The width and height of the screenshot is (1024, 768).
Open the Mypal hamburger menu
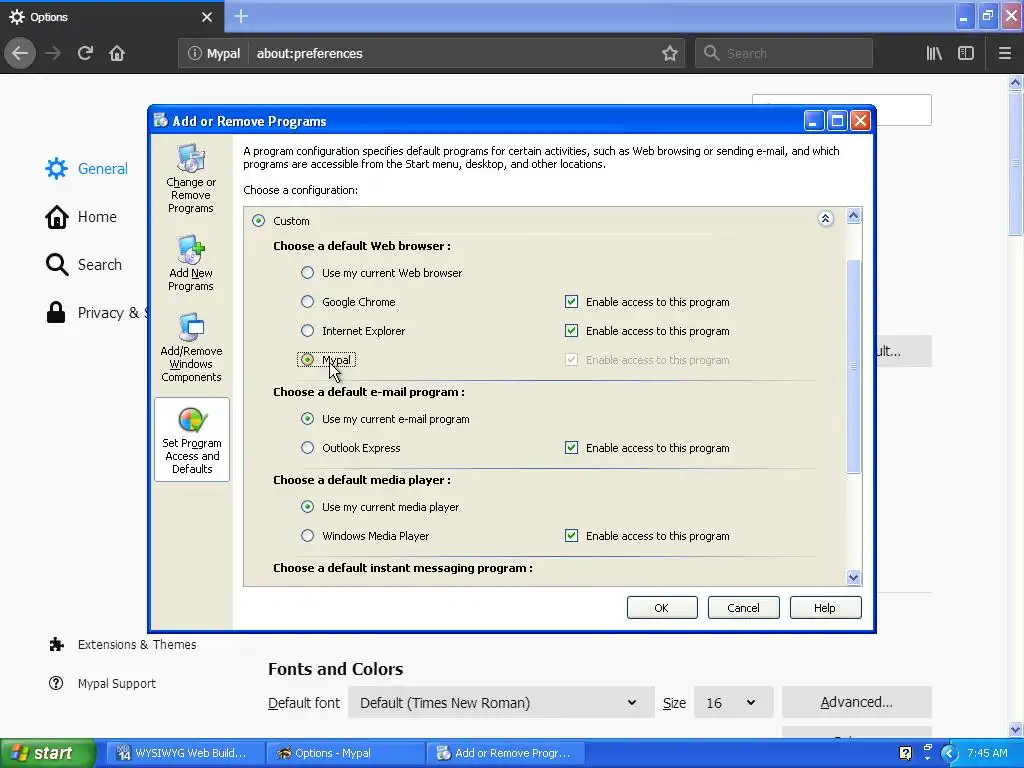point(1004,54)
